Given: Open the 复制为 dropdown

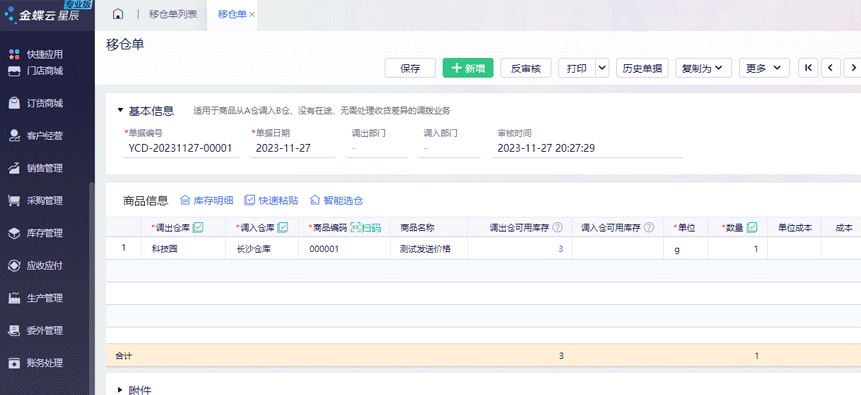Looking at the screenshot, I should [703, 68].
